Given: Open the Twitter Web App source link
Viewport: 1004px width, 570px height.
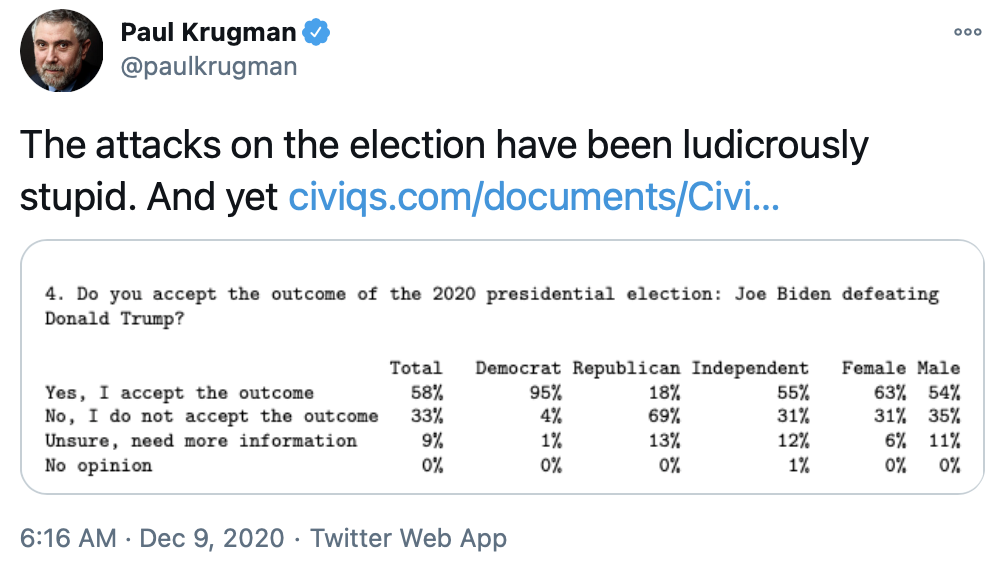Looking at the screenshot, I should [x=408, y=538].
